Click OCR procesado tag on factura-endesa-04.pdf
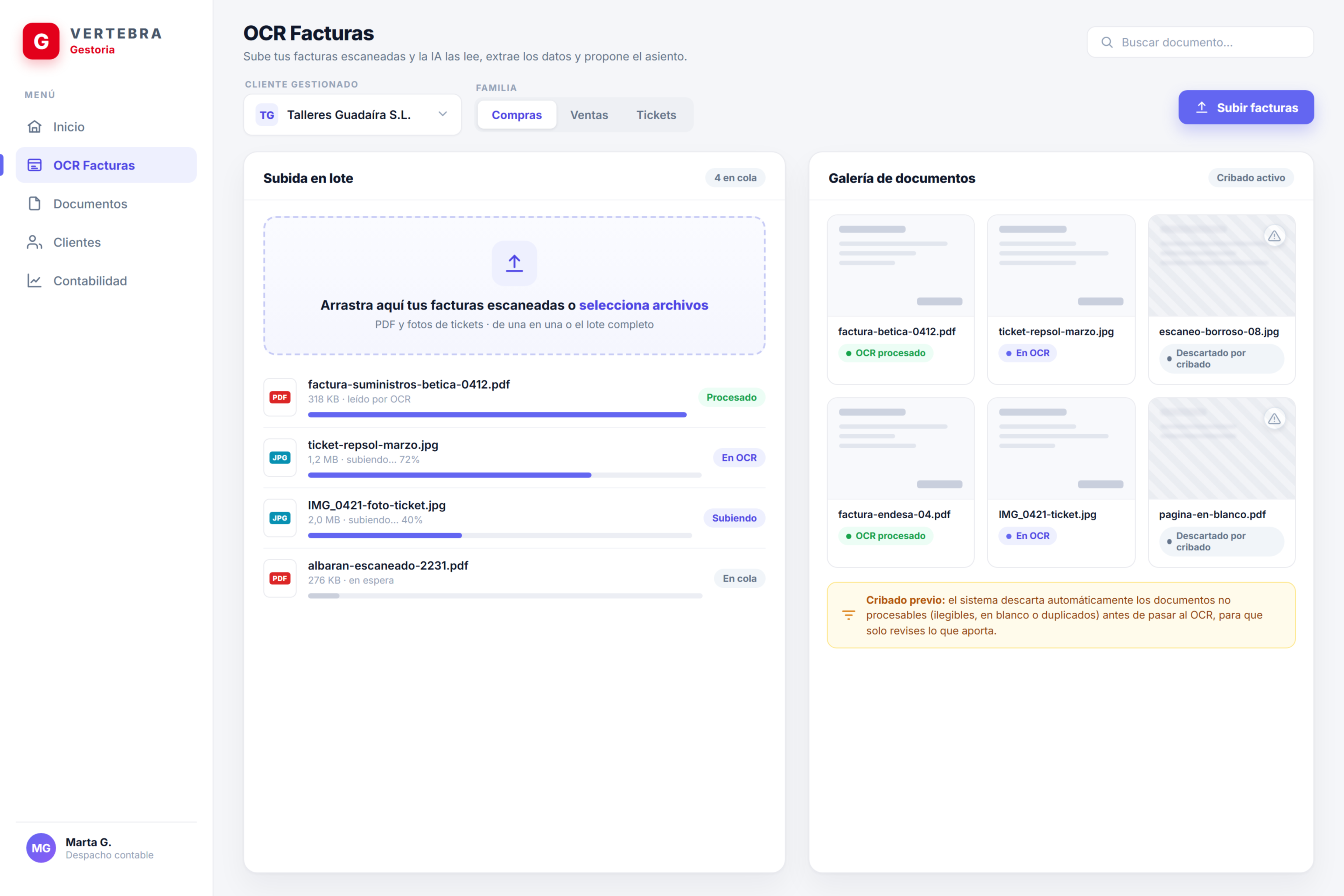This screenshot has height=896, width=1344. click(885, 536)
